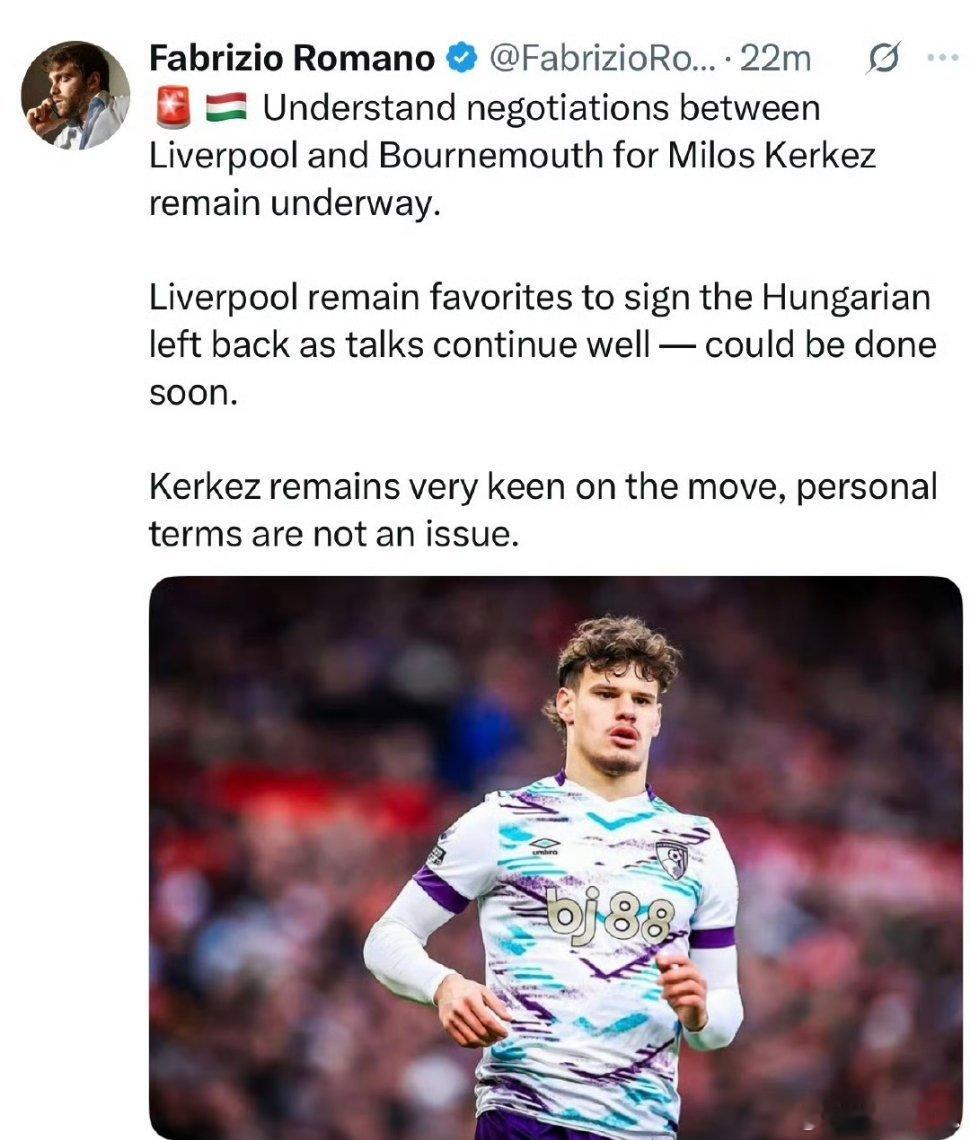Click the bj88 sponsor logo on shirt
Screen dimensions: 970x1140
(x=611, y=916)
